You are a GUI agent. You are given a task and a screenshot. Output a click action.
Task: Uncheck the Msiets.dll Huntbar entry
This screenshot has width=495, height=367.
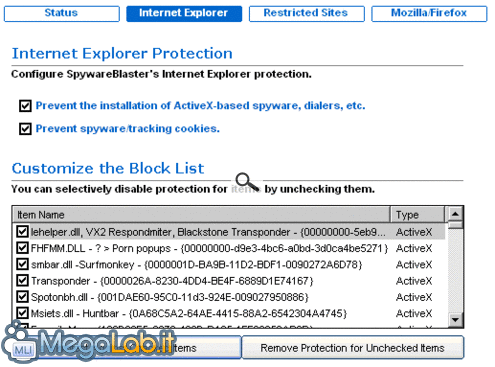tap(22, 313)
